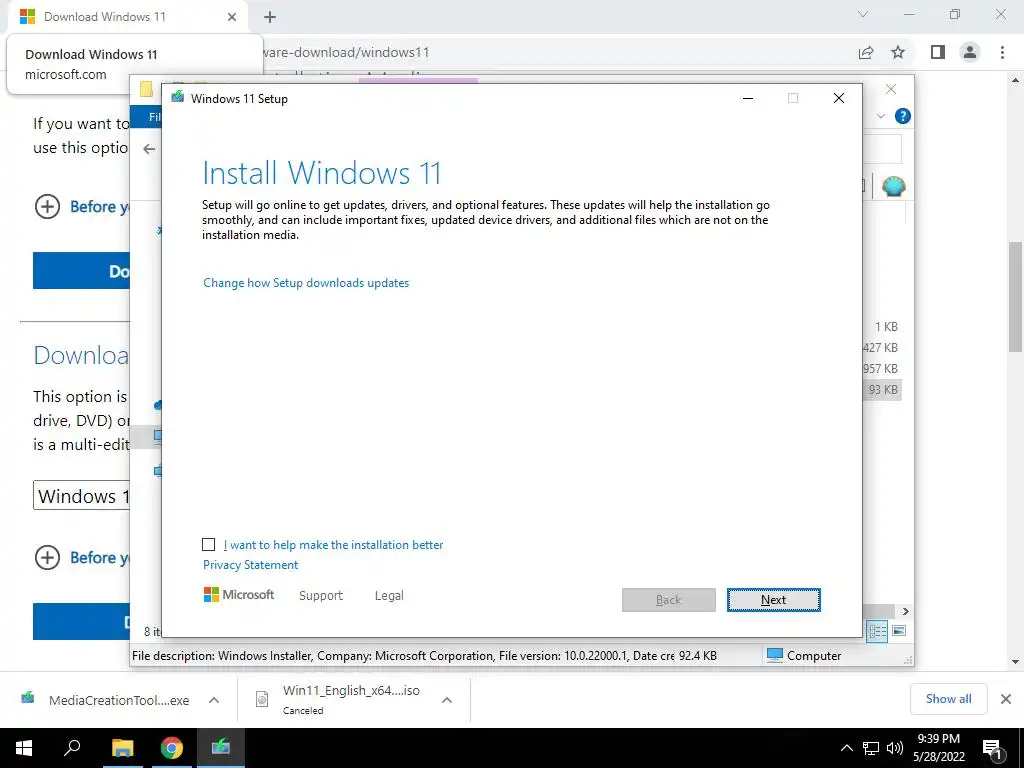
Task: Open network status tray icon
Action: [871, 748]
